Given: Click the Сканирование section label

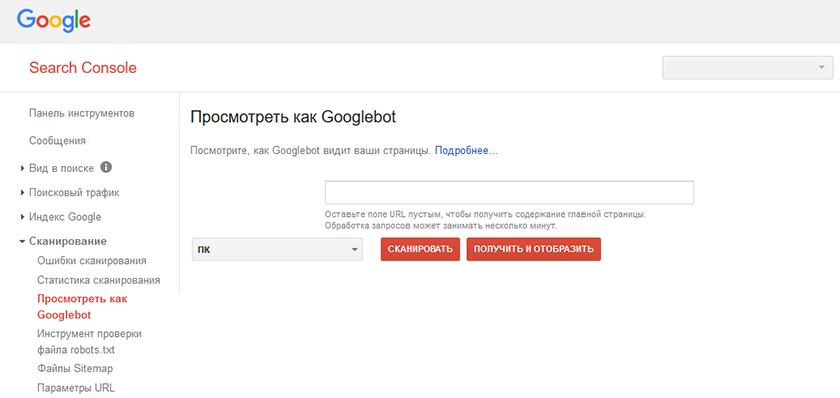Looking at the screenshot, I should pos(68,242).
